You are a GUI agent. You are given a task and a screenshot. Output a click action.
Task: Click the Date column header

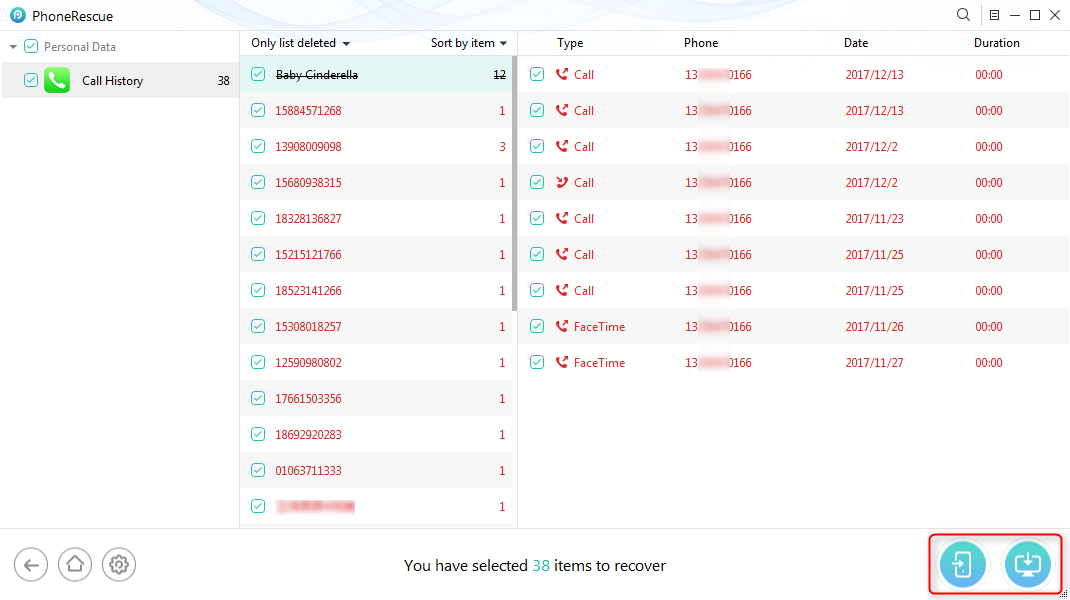pyautogui.click(x=856, y=43)
